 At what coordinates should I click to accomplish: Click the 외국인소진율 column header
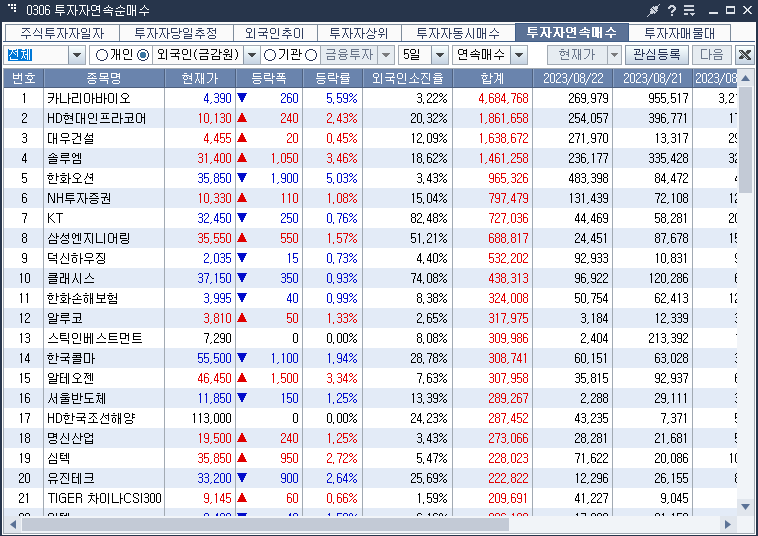click(408, 78)
